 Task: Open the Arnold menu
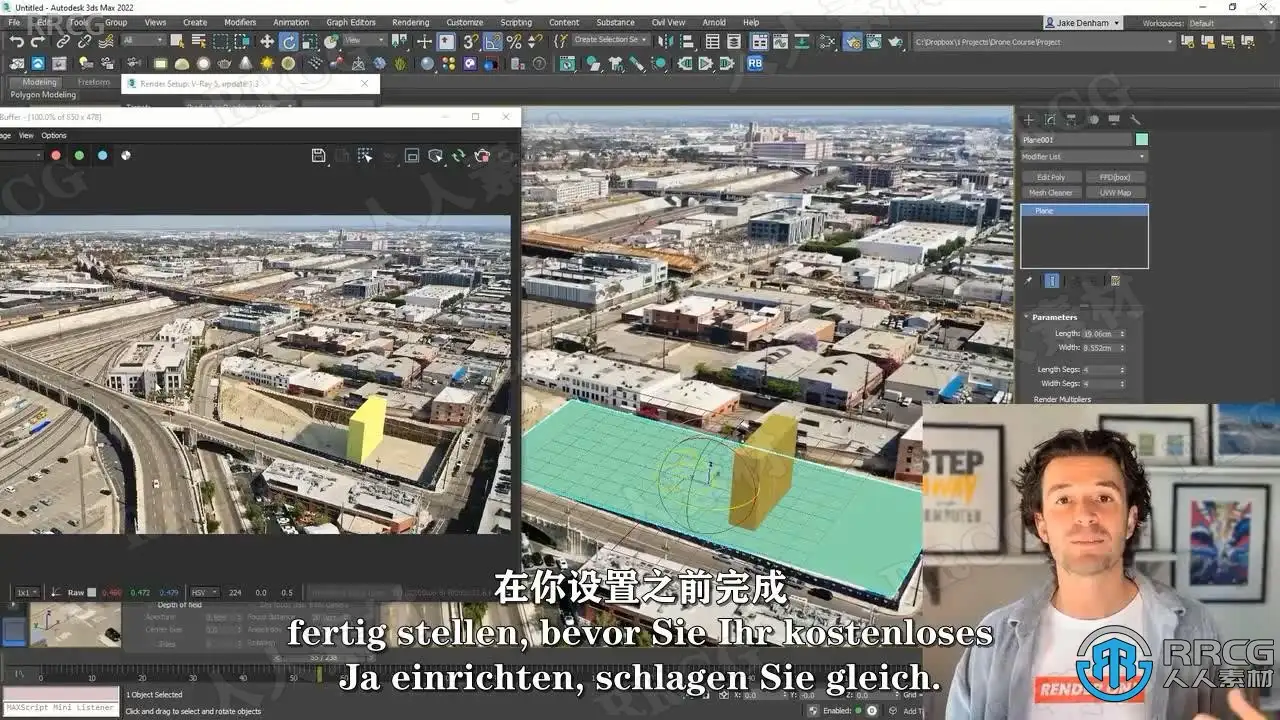[x=714, y=22]
